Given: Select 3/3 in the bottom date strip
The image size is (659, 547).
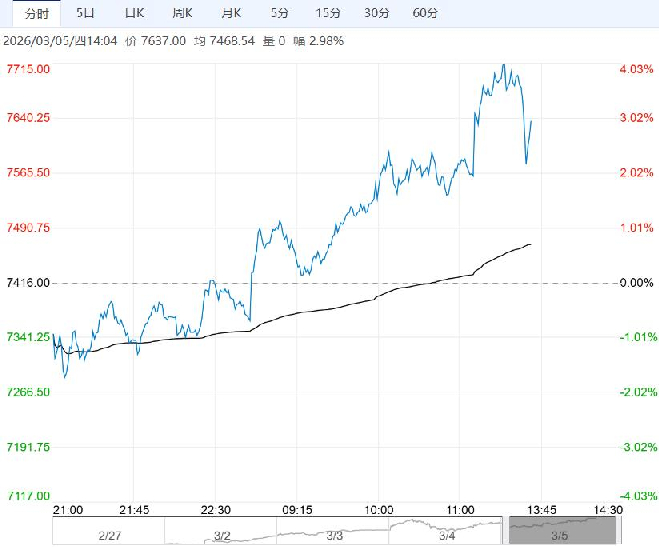Looking at the screenshot, I should [x=336, y=535].
